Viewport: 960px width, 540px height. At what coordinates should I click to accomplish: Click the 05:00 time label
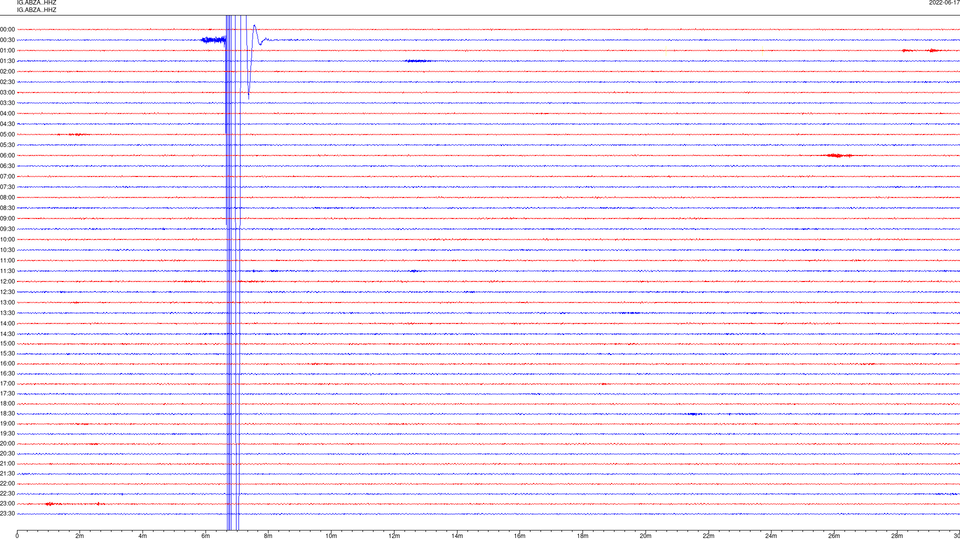point(7,134)
